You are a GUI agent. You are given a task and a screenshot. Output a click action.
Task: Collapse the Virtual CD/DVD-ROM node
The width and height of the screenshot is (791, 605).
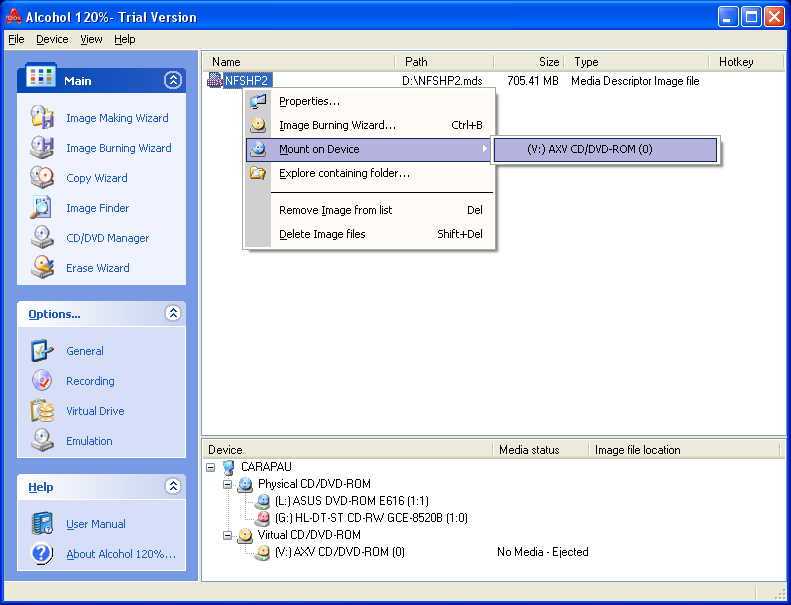228,535
